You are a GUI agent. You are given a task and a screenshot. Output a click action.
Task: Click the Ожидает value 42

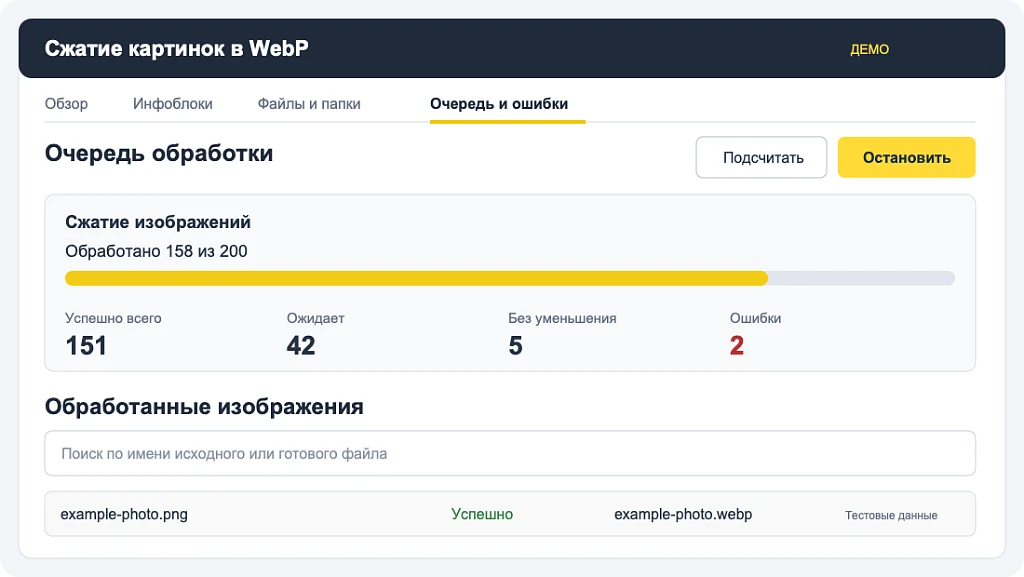pos(301,346)
